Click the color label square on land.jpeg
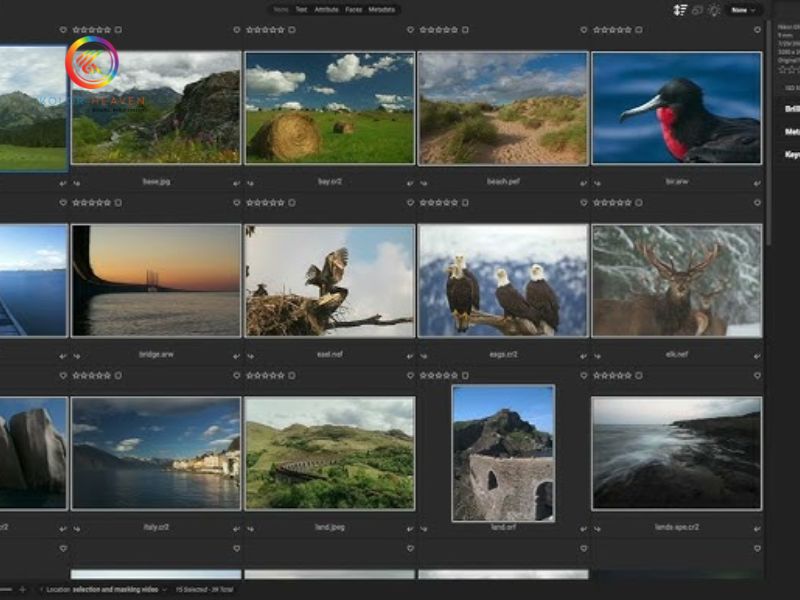This screenshot has width=800, height=600. point(291,376)
